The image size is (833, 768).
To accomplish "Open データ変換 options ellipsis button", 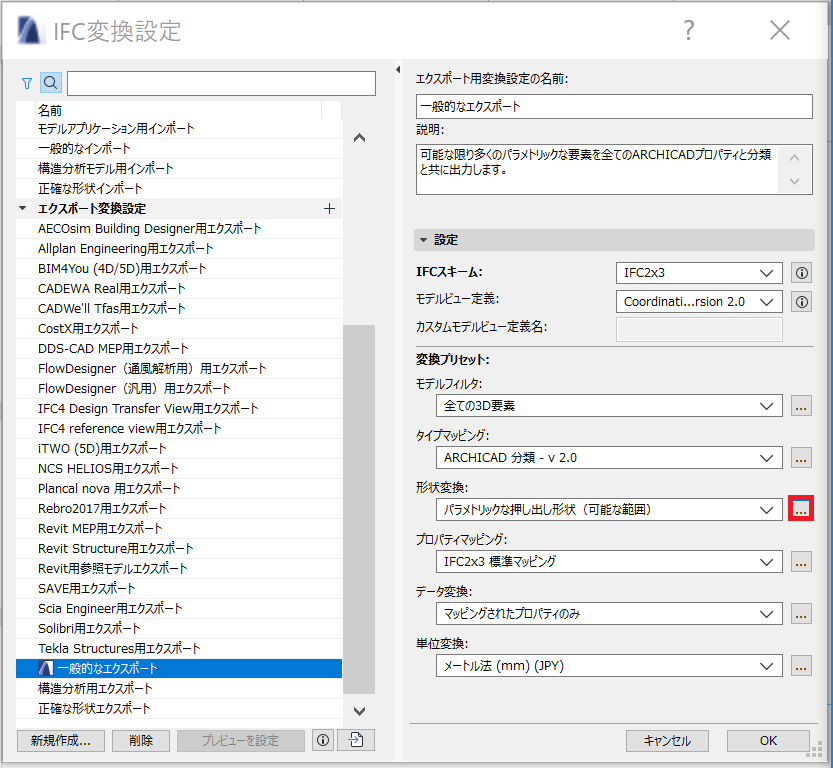I will pyautogui.click(x=801, y=613).
